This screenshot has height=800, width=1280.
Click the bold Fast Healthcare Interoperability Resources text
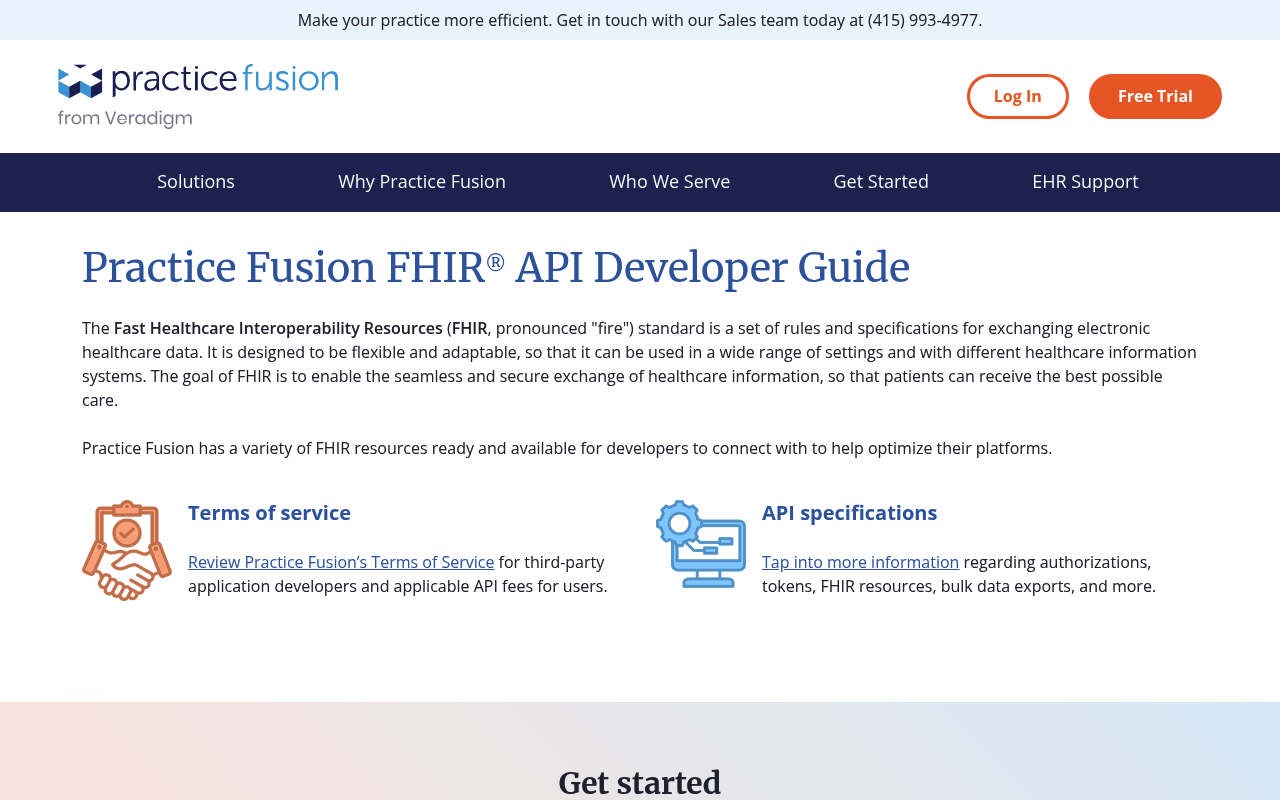click(x=278, y=328)
